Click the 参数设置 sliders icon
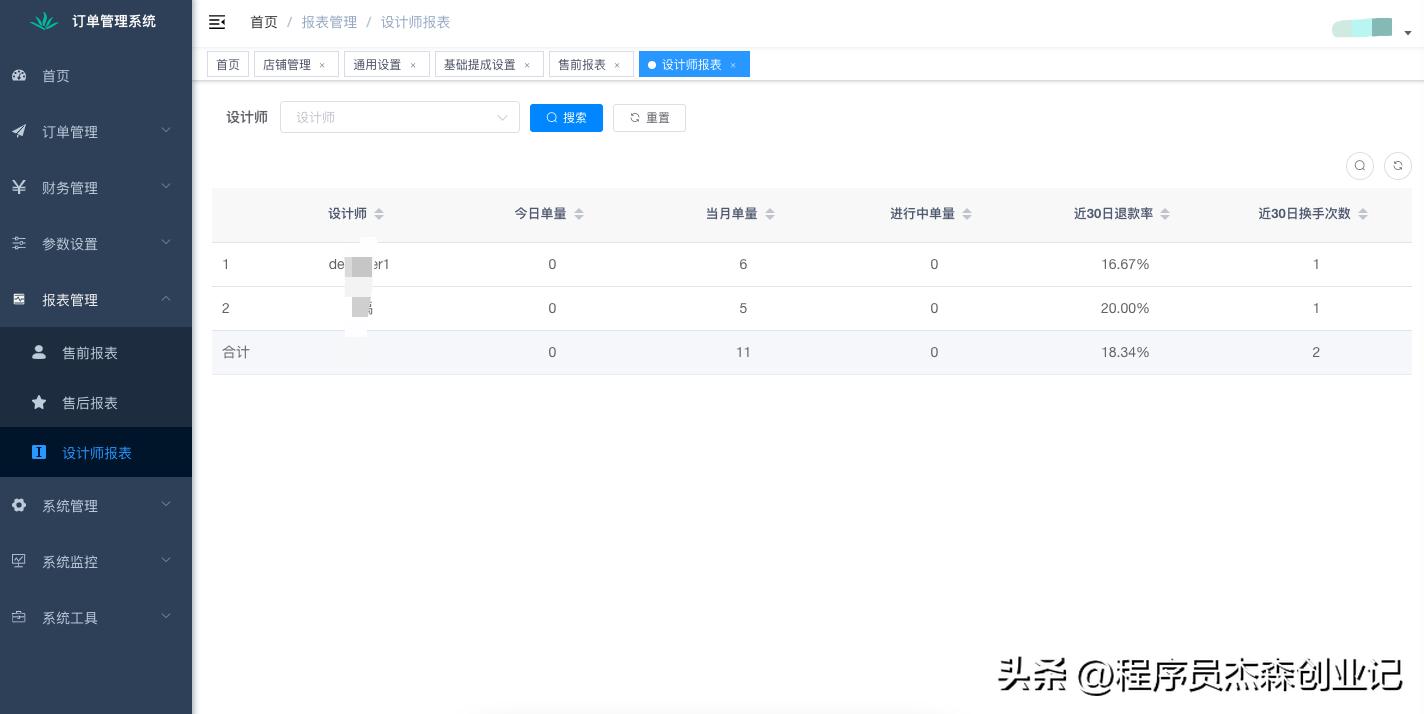The height and width of the screenshot is (714, 1424). (19, 243)
